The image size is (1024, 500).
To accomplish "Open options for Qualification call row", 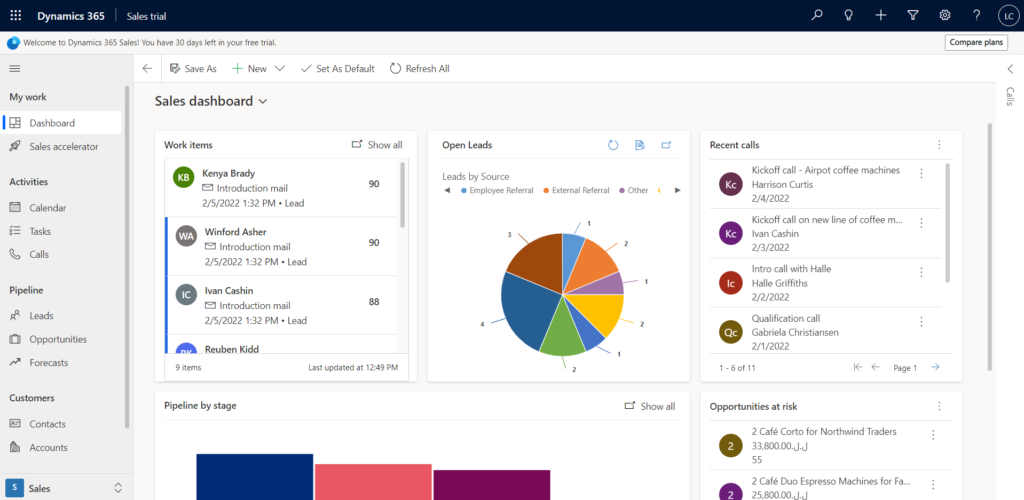I will pyautogui.click(x=921, y=321).
